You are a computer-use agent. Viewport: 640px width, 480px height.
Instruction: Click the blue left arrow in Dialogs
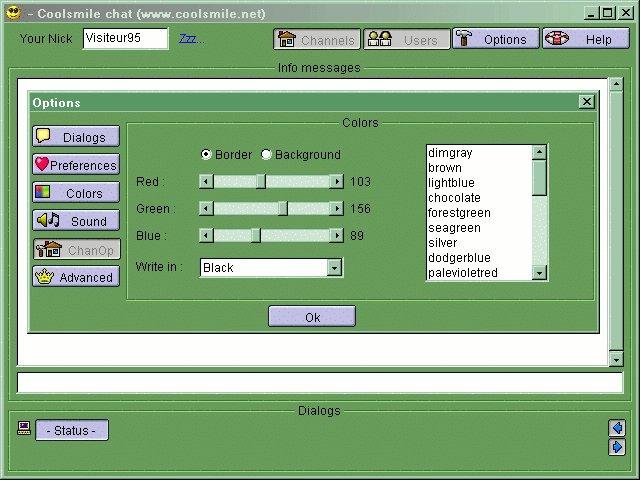click(616, 428)
